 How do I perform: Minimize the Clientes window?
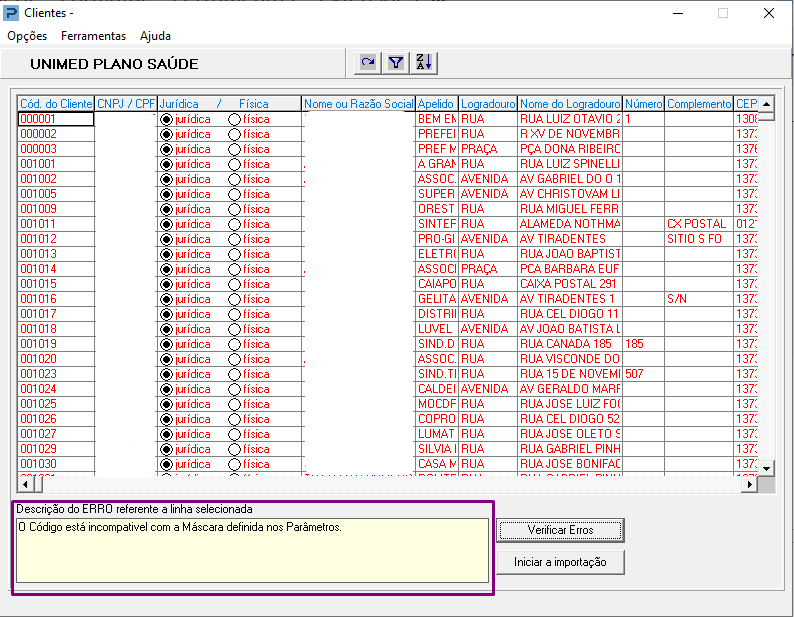click(678, 13)
